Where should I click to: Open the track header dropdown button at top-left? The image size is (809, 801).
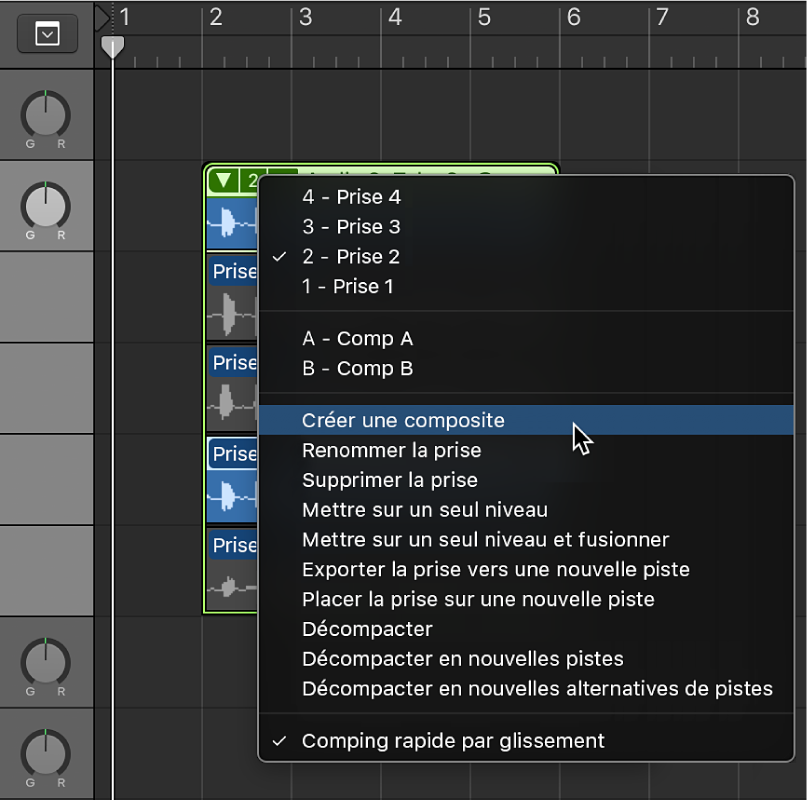pos(47,35)
